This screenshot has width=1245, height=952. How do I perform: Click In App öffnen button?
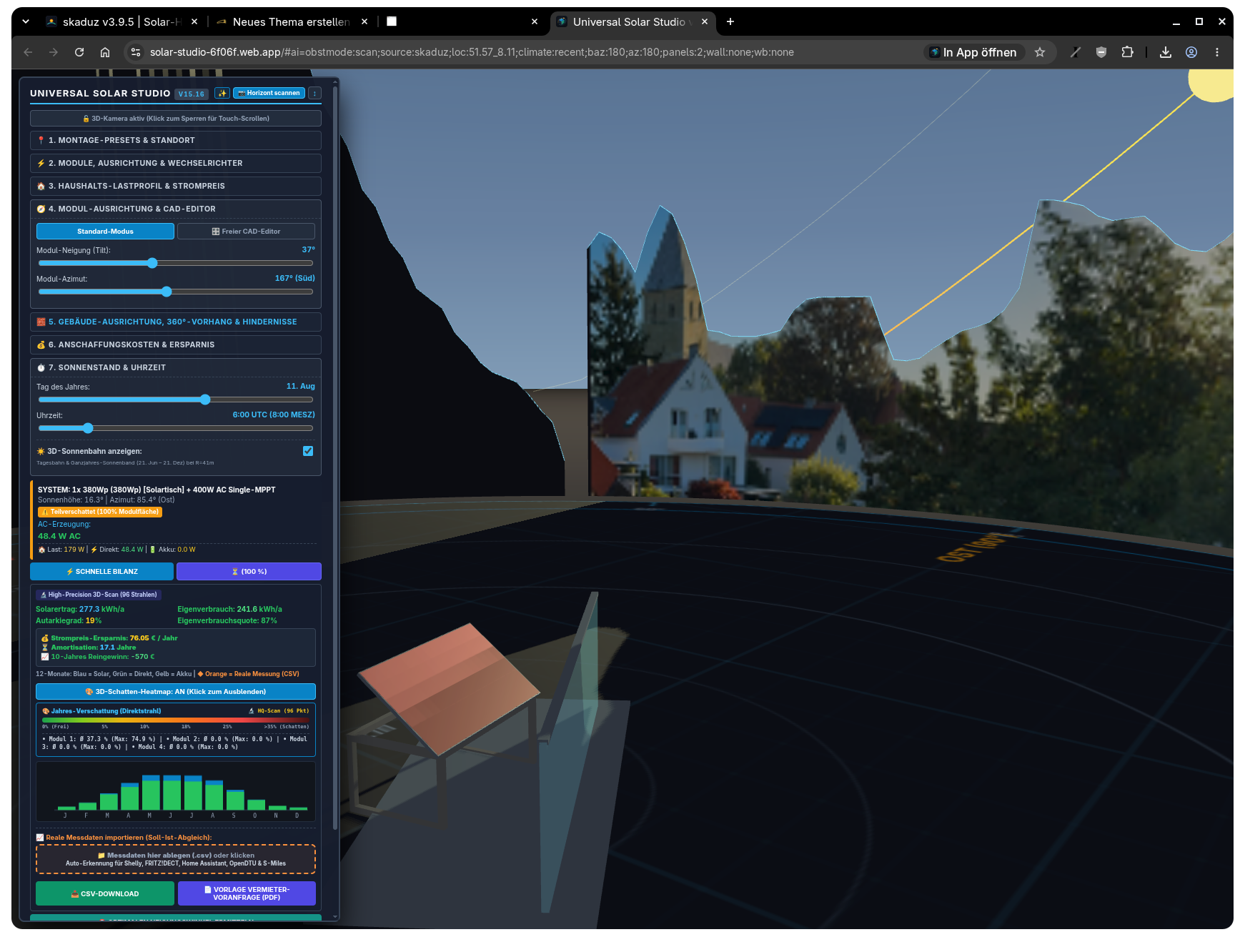[x=973, y=52]
